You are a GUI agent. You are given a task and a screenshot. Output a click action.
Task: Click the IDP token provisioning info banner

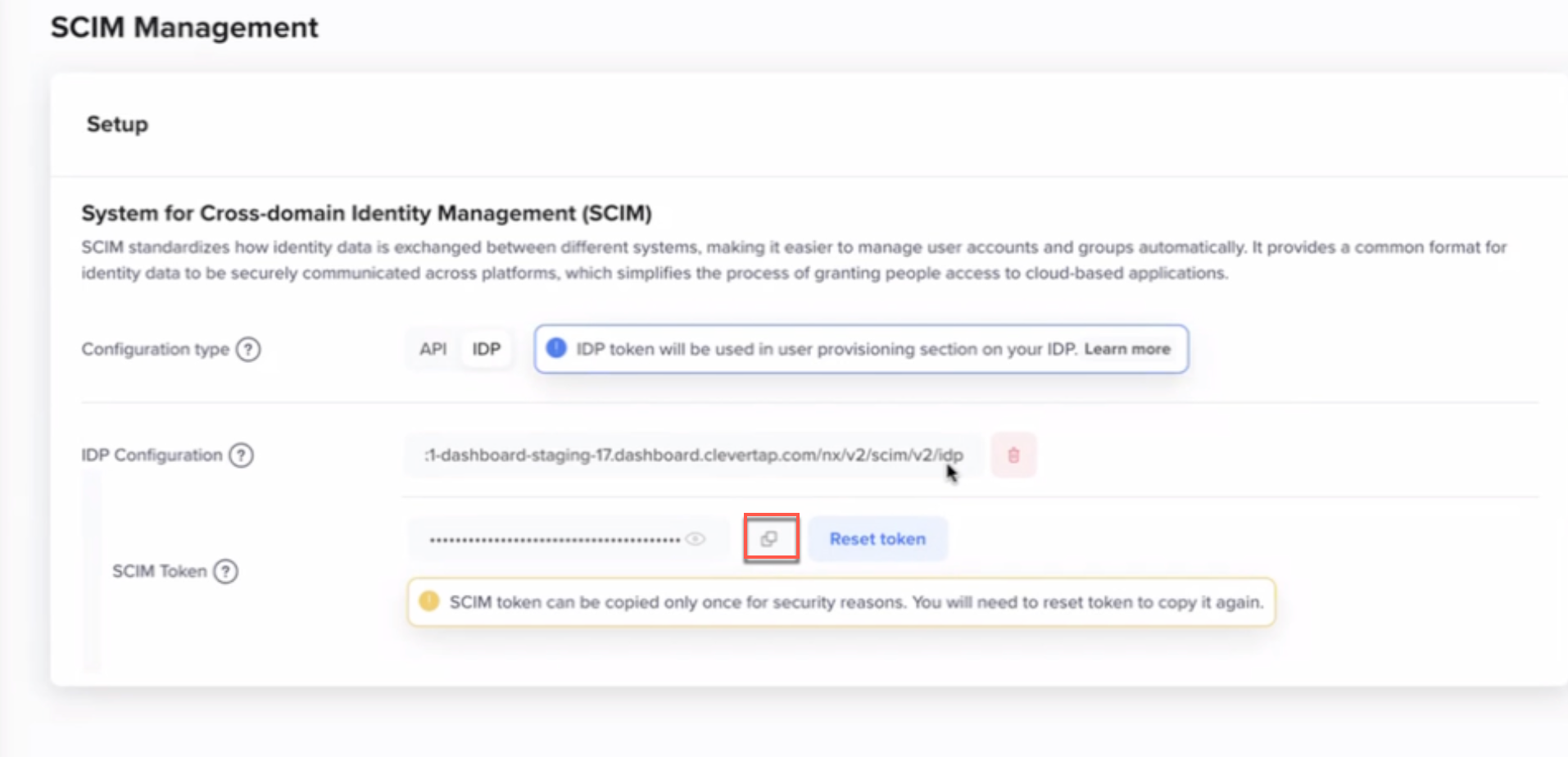tap(860, 348)
